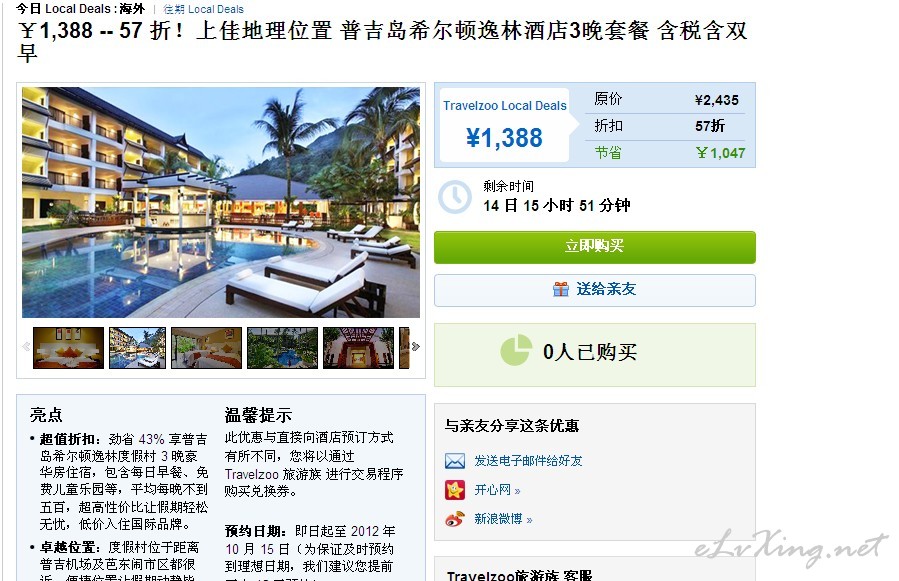Click the green pie chart icon
Image resolution: width=899 pixels, height=581 pixels.
[x=516, y=350]
